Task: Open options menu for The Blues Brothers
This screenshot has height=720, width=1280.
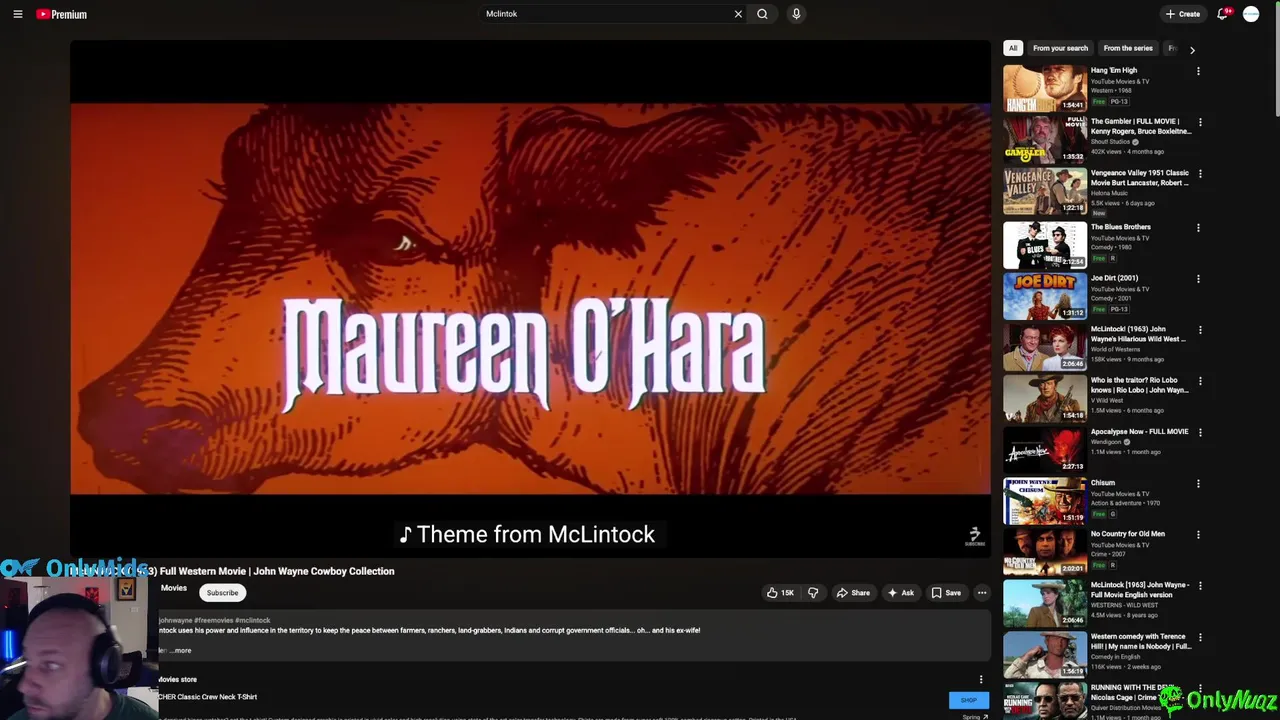Action: [x=1198, y=228]
